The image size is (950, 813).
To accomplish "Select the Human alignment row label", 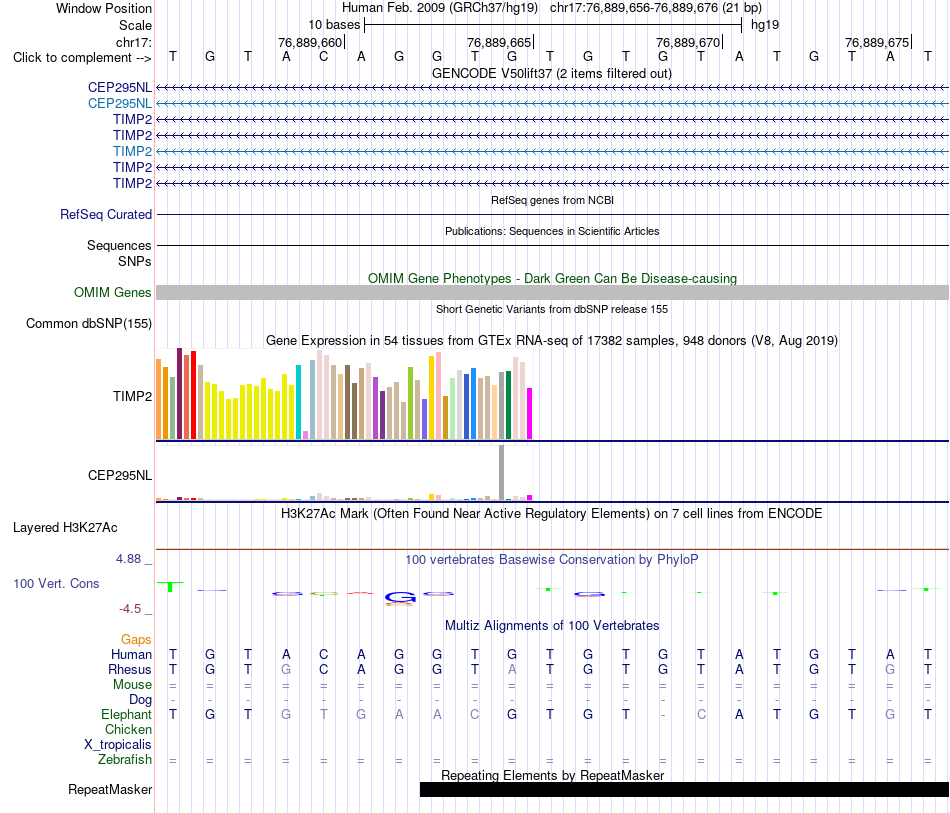I will click(x=131, y=654).
